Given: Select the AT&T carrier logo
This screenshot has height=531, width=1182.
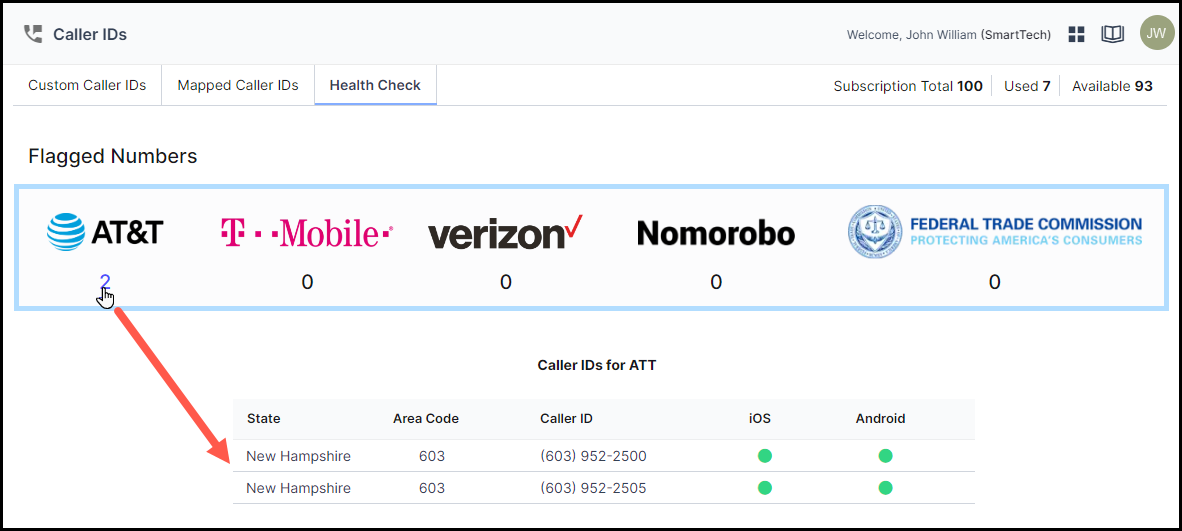Looking at the screenshot, I should (105, 232).
